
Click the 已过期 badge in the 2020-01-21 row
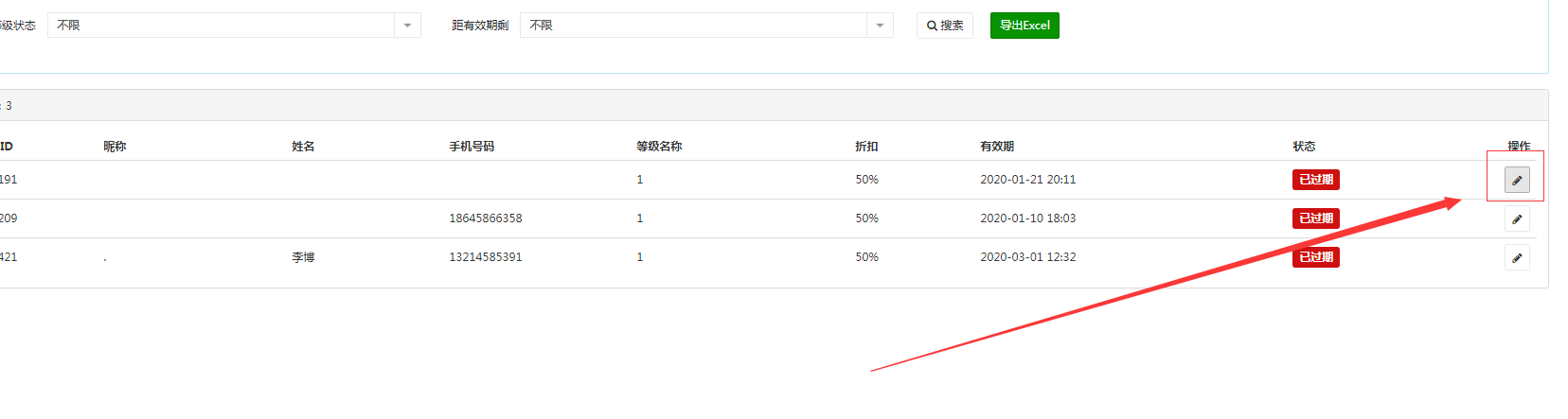[x=1316, y=180]
